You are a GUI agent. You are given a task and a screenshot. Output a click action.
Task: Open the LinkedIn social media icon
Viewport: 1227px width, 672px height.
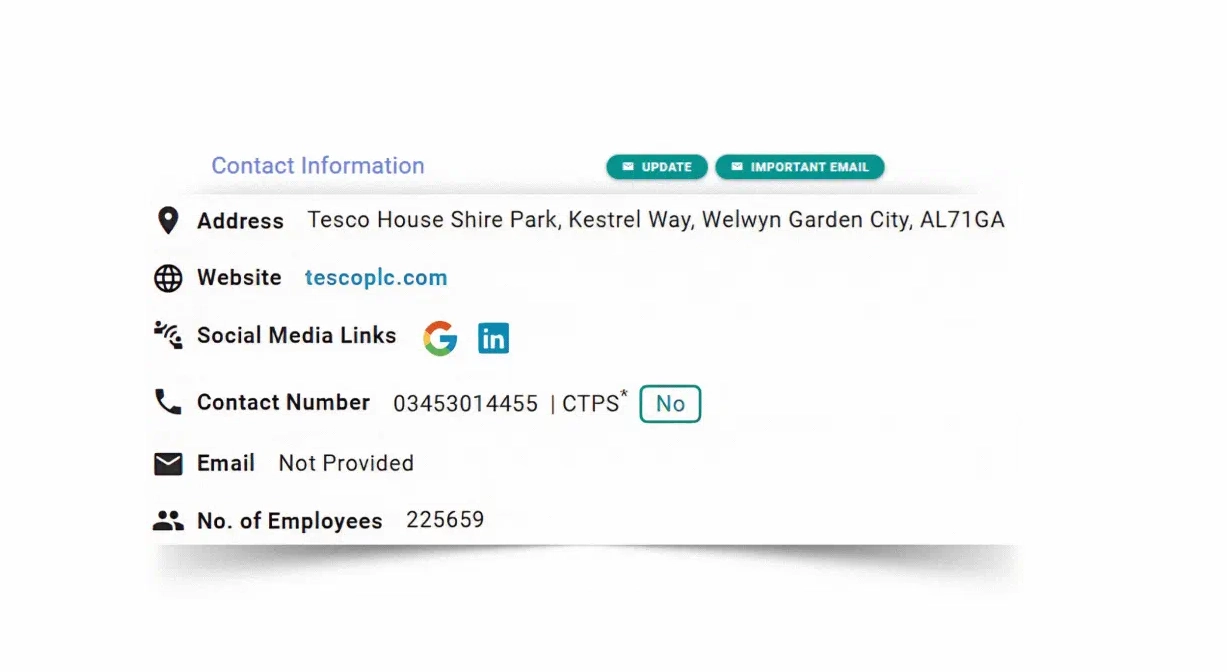tap(493, 338)
